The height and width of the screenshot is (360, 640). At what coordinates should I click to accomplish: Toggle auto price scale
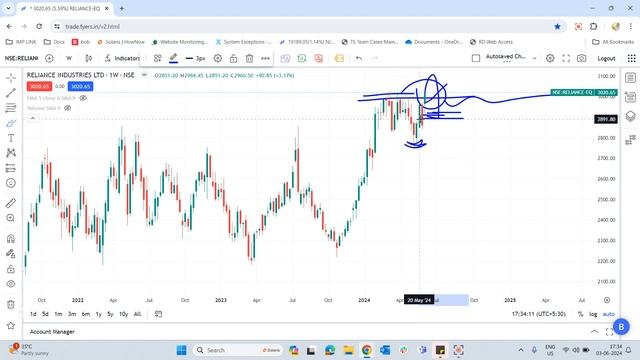[x=609, y=314]
